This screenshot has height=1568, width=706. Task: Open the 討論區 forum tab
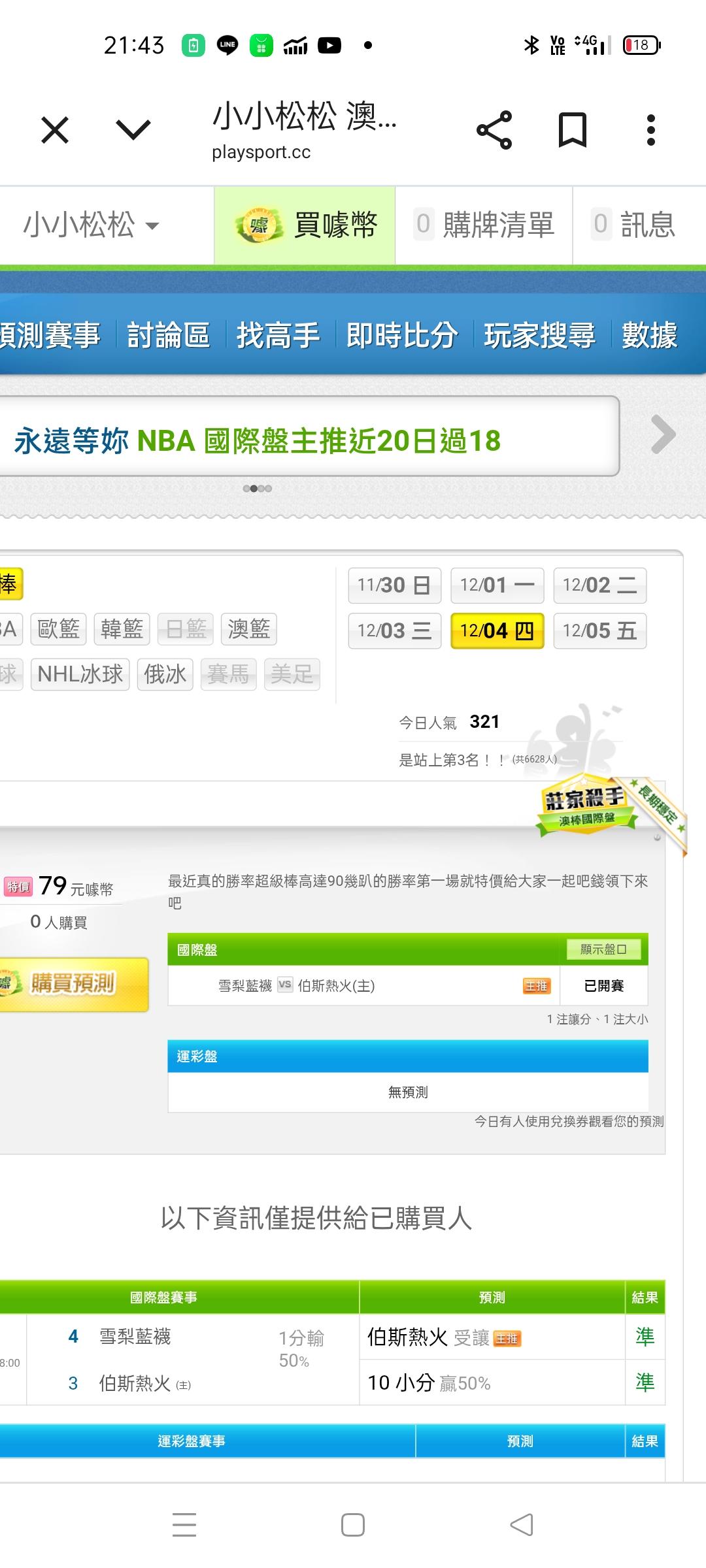(169, 335)
